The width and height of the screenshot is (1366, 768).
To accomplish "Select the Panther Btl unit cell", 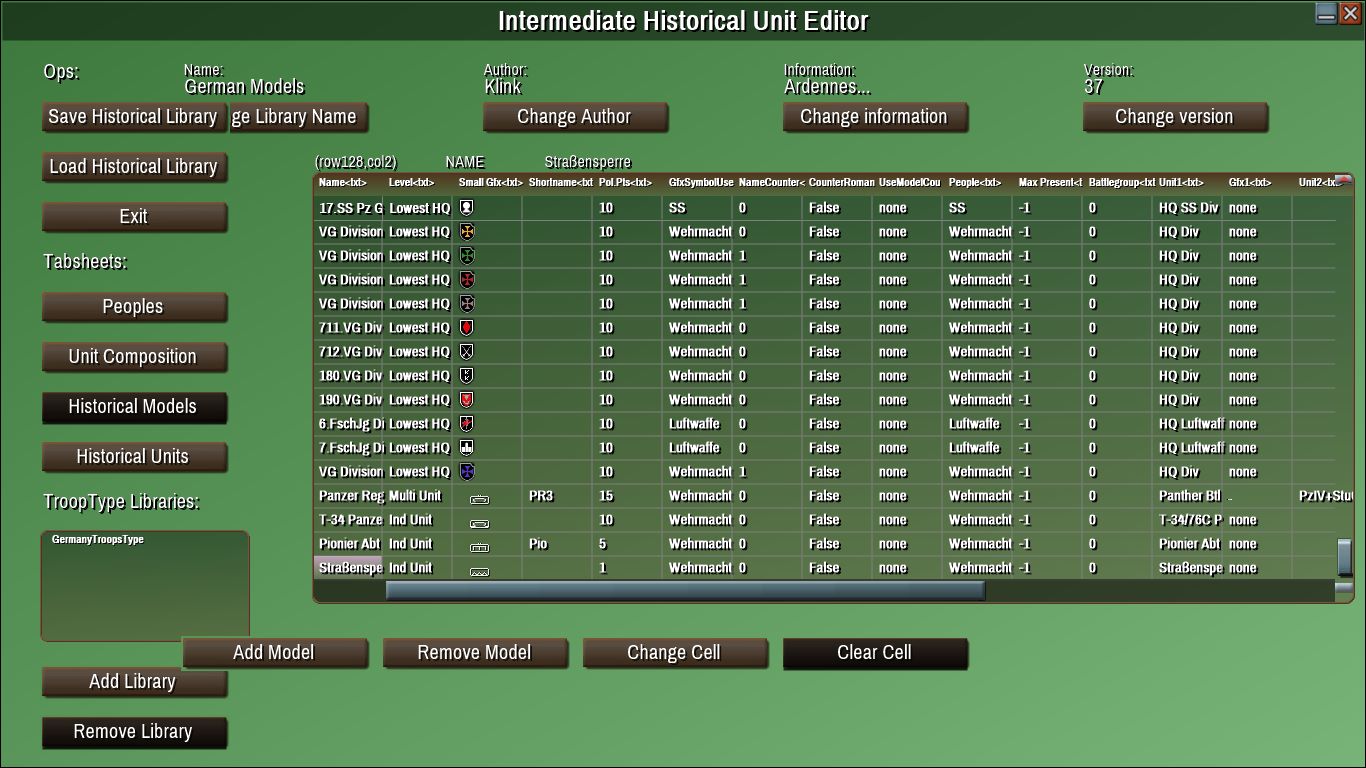I will 1188,496.
